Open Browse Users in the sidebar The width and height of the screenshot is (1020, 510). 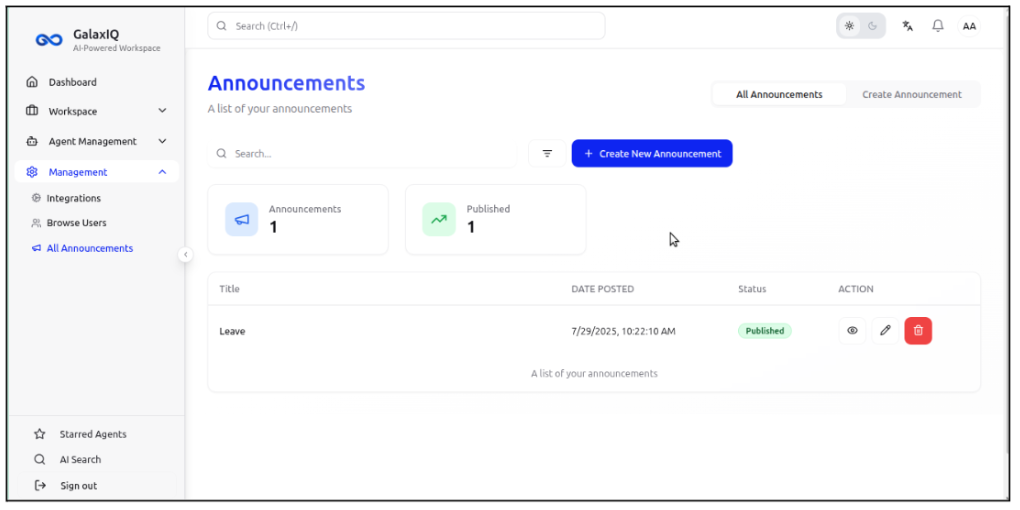pos(76,222)
